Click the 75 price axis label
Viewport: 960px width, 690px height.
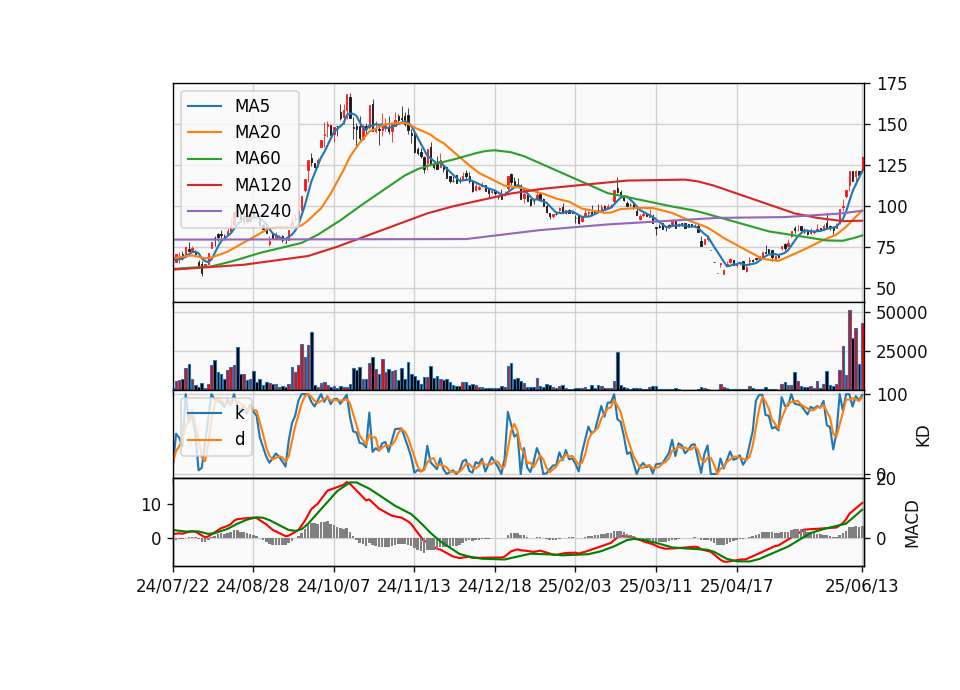(887, 248)
